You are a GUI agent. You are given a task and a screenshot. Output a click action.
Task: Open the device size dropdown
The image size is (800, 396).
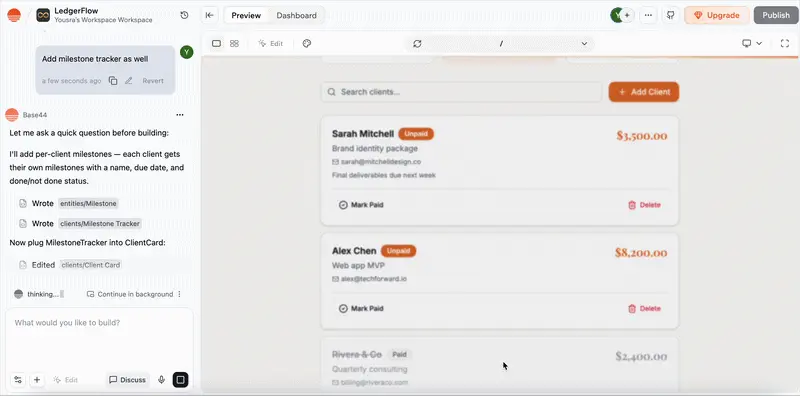click(x=752, y=44)
